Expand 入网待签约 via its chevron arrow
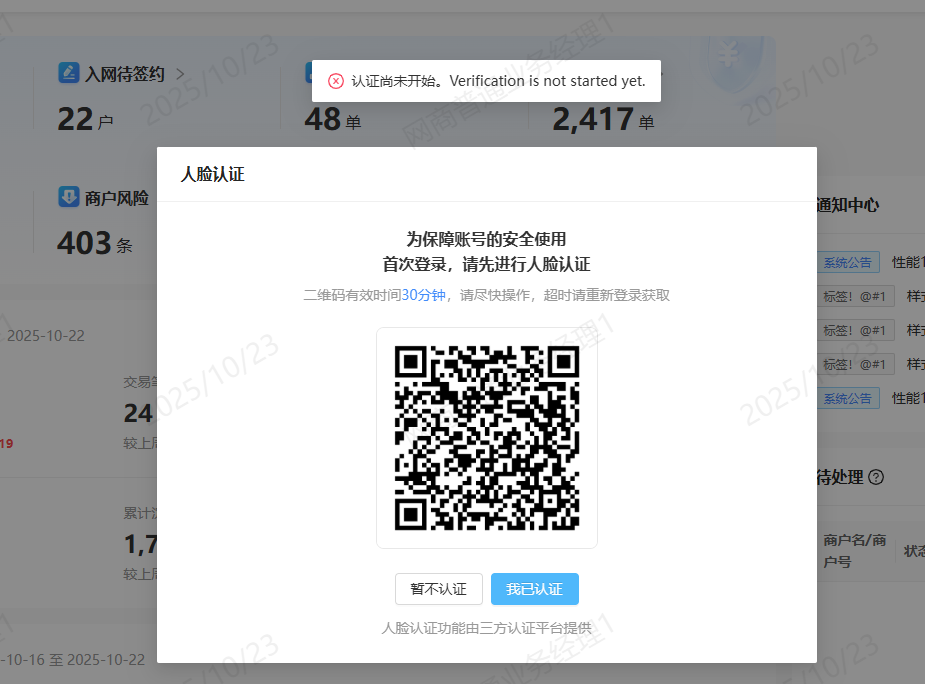The height and width of the screenshot is (684, 925). 180,73
